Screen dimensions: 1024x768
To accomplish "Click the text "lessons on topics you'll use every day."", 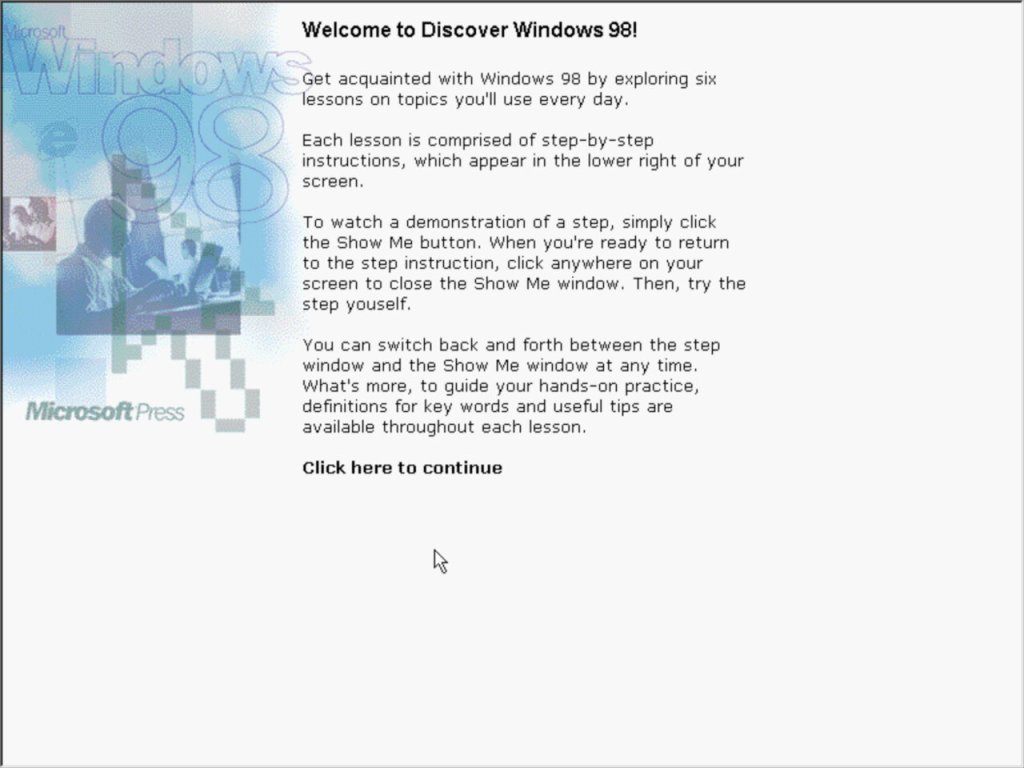I will point(465,100).
